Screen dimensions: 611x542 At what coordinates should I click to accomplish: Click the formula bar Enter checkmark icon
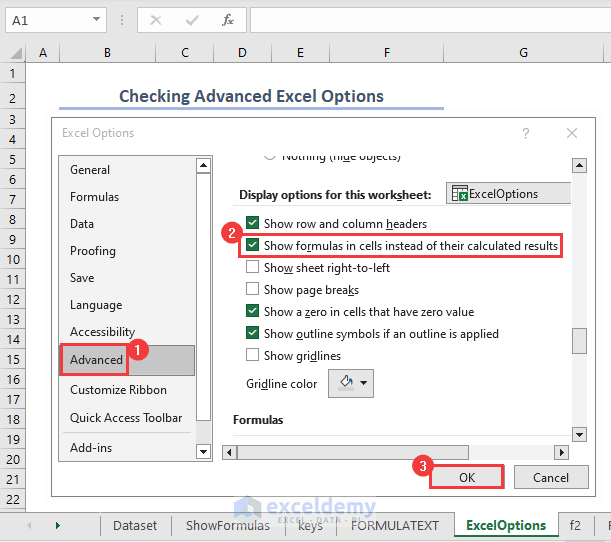pos(192,20)
